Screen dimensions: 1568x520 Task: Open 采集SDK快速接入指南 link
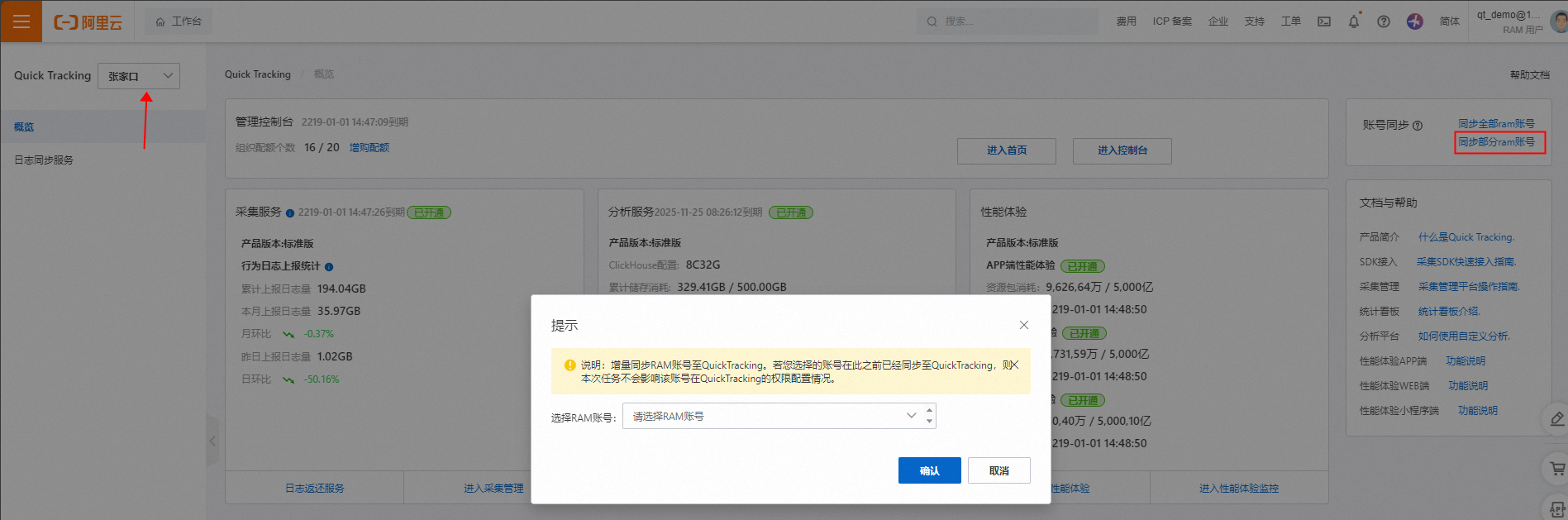click(1466, 262)
